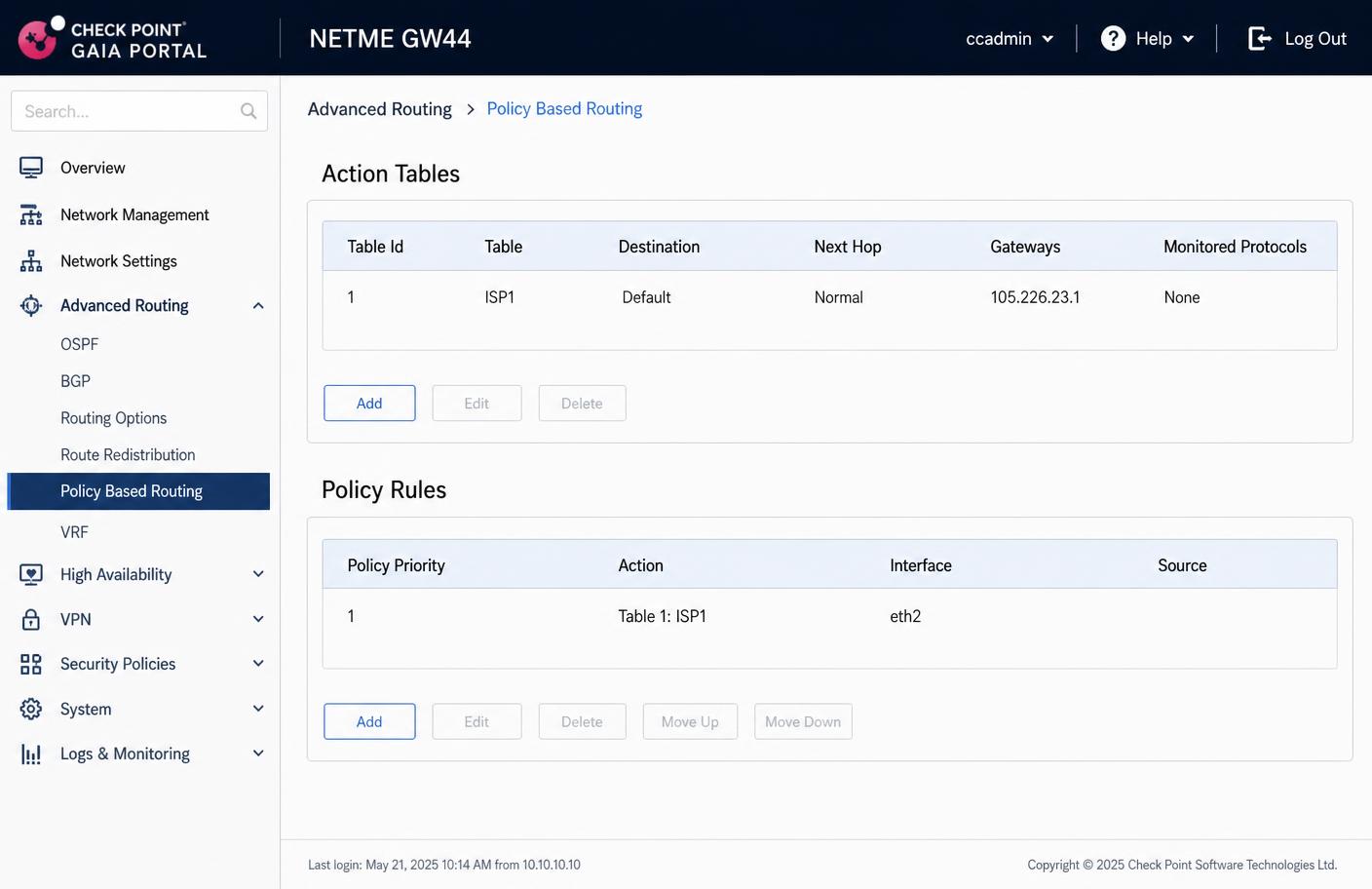The width and height of the screenshot is (1372, 889).
Task: Click Policy Based Routing breadcrumb link
Action: pyautogui.click(x=564, y=109)
